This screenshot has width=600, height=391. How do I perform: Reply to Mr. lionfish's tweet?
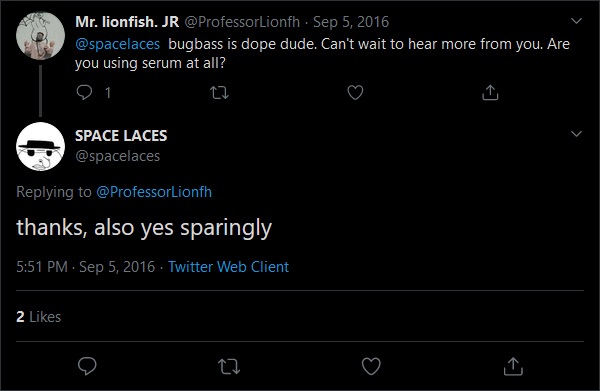click(x=84, y=92)
